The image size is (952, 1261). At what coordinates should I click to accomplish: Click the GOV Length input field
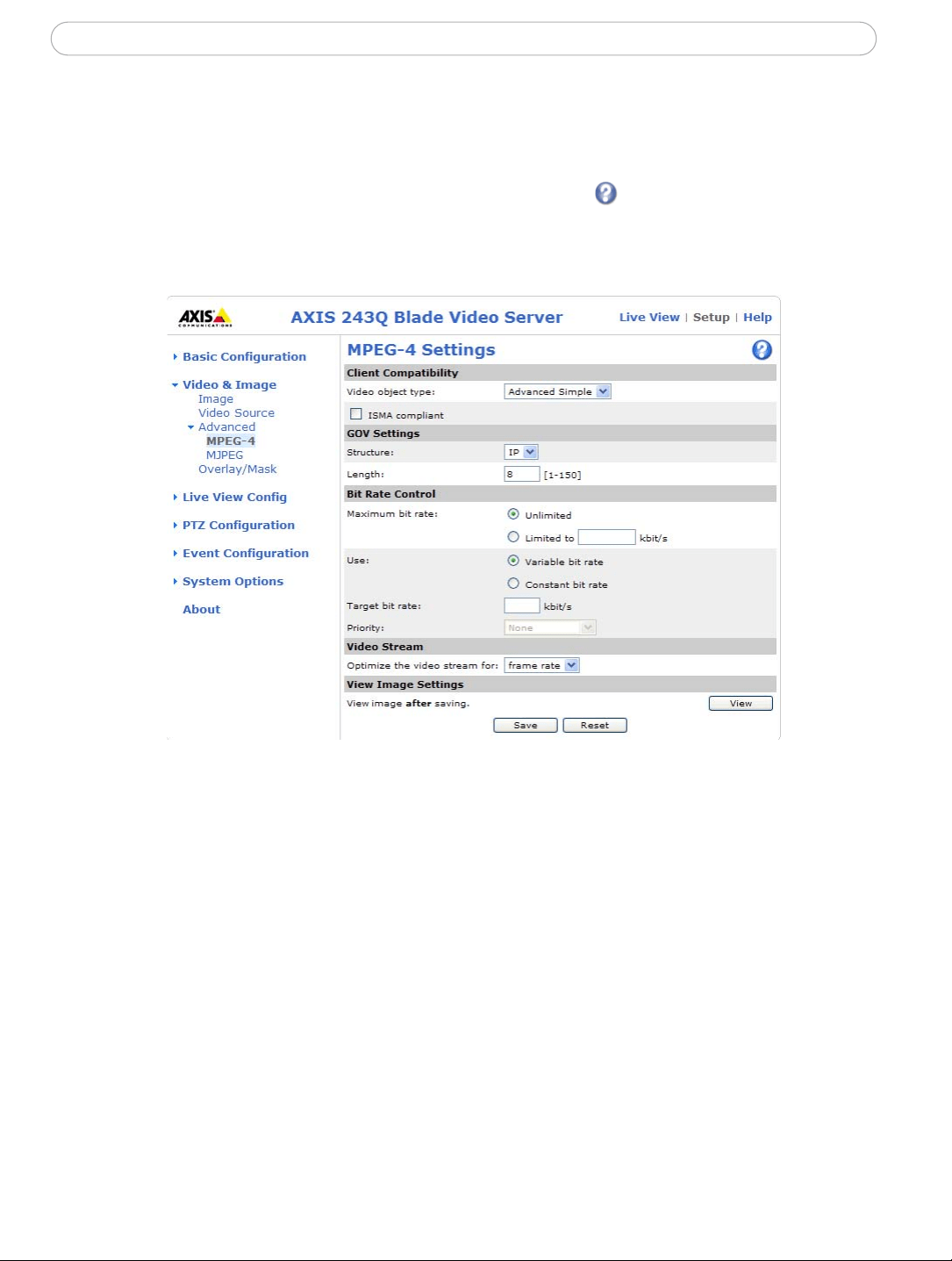tap(522, 474)
